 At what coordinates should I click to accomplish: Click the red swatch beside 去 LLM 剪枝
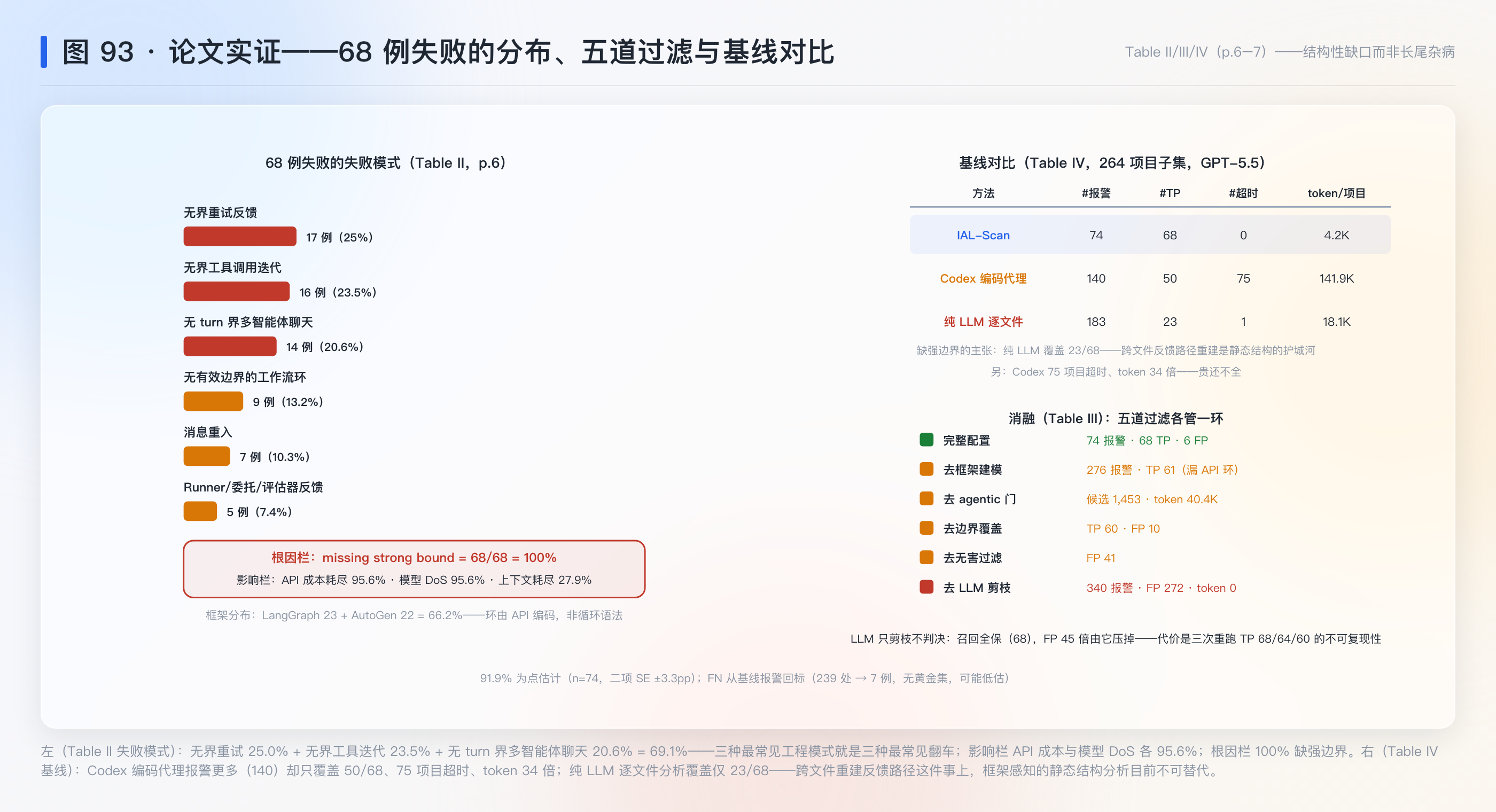pyautogui.click(x=926, y=587)
